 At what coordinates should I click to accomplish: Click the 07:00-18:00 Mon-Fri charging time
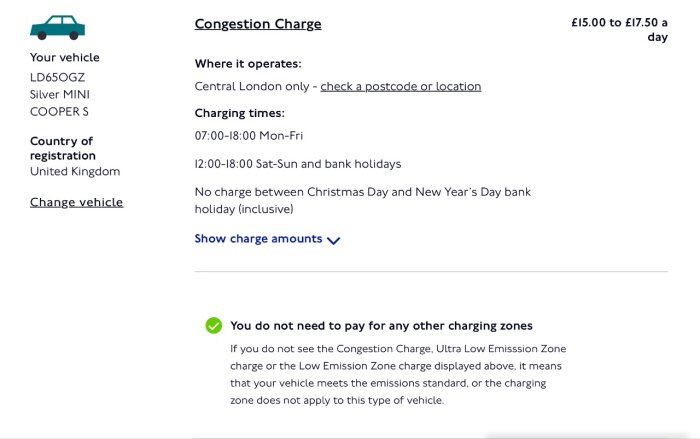249,136
